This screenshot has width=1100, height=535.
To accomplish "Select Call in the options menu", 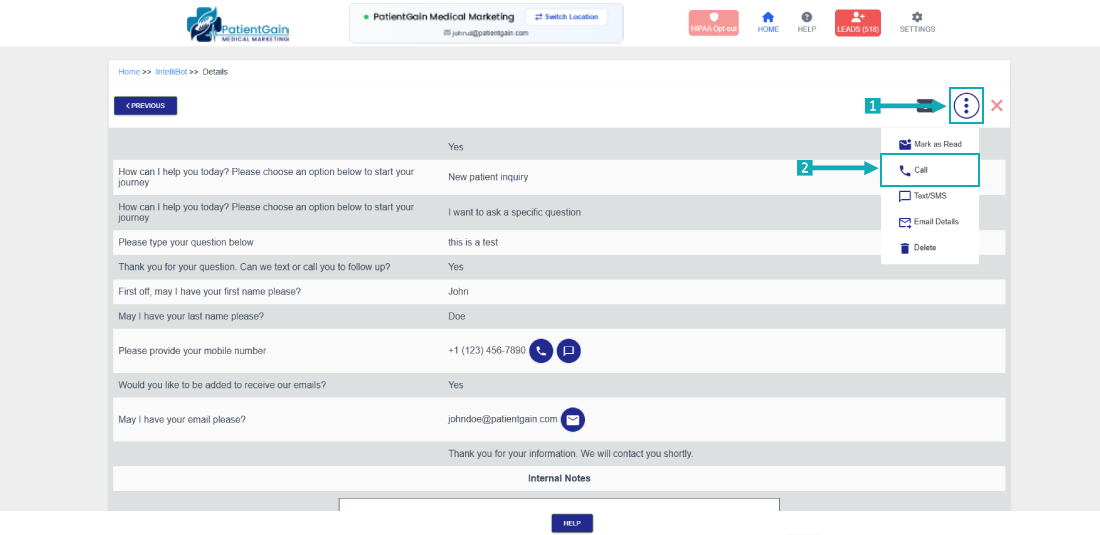I will pos(930,170).
